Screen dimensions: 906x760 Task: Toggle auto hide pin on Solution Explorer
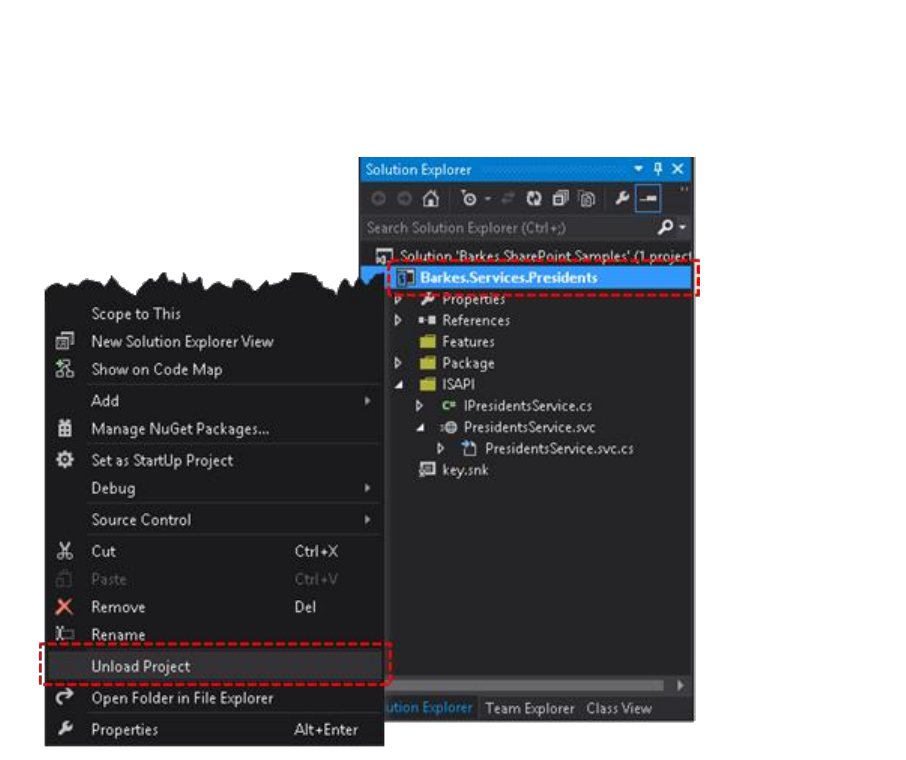[658, 169]
